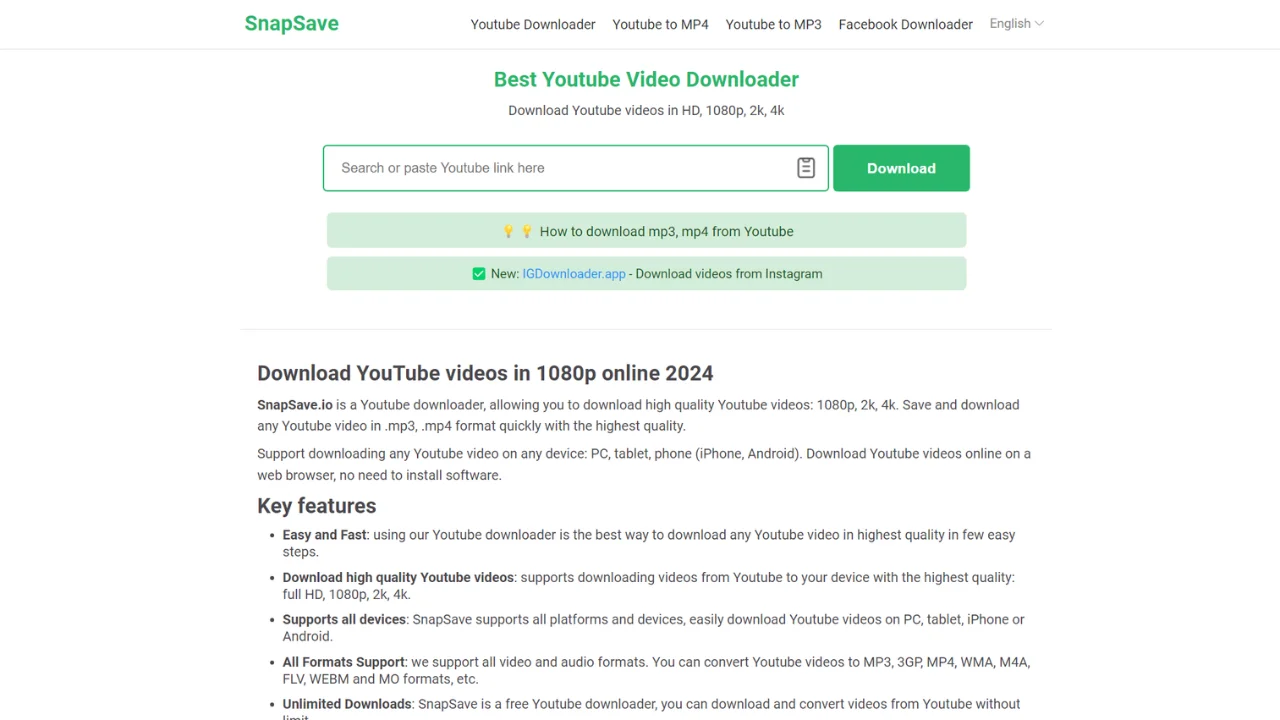Open How to download mp3, mp4 guide

coord(666,231)
